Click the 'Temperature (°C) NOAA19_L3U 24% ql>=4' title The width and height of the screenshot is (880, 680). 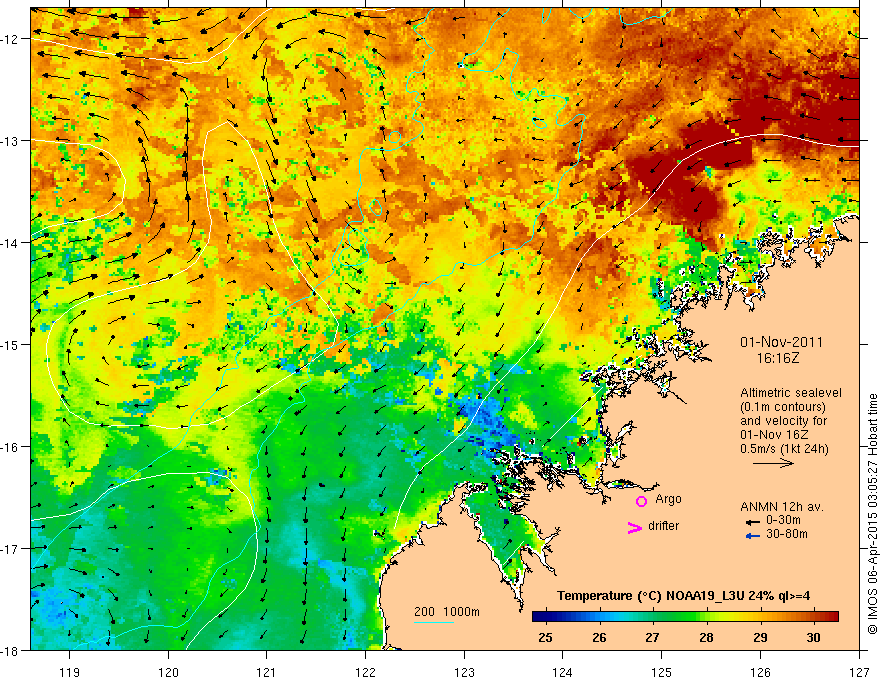click(683, 596)
